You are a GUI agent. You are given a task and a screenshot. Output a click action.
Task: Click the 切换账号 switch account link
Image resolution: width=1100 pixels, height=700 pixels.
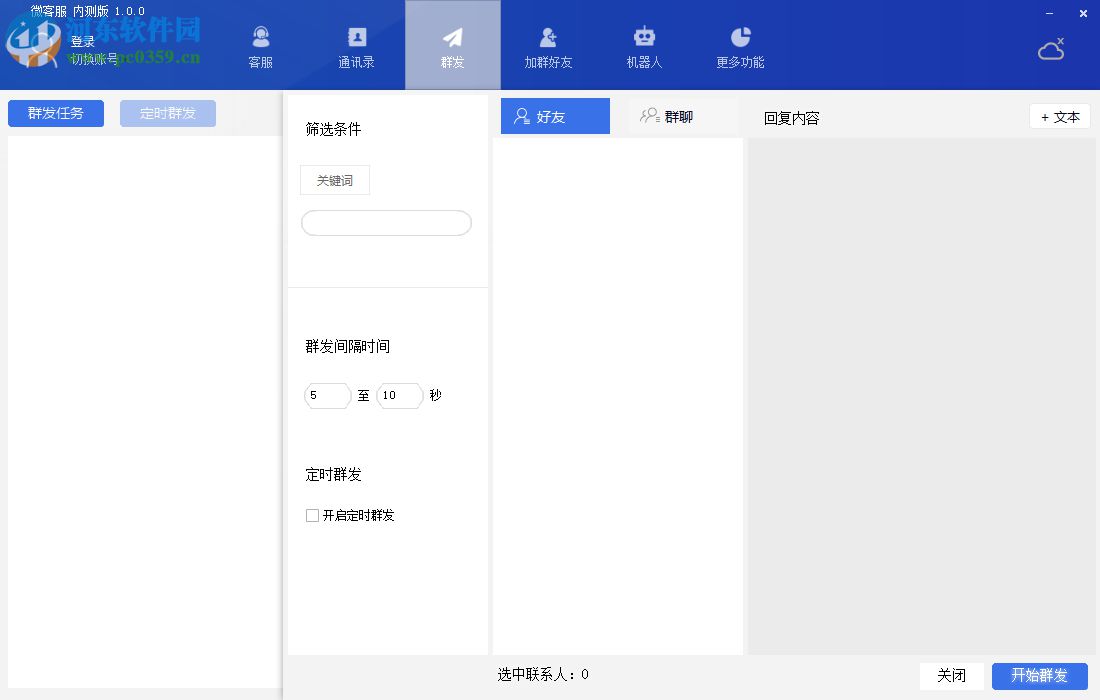click(94, 59)
